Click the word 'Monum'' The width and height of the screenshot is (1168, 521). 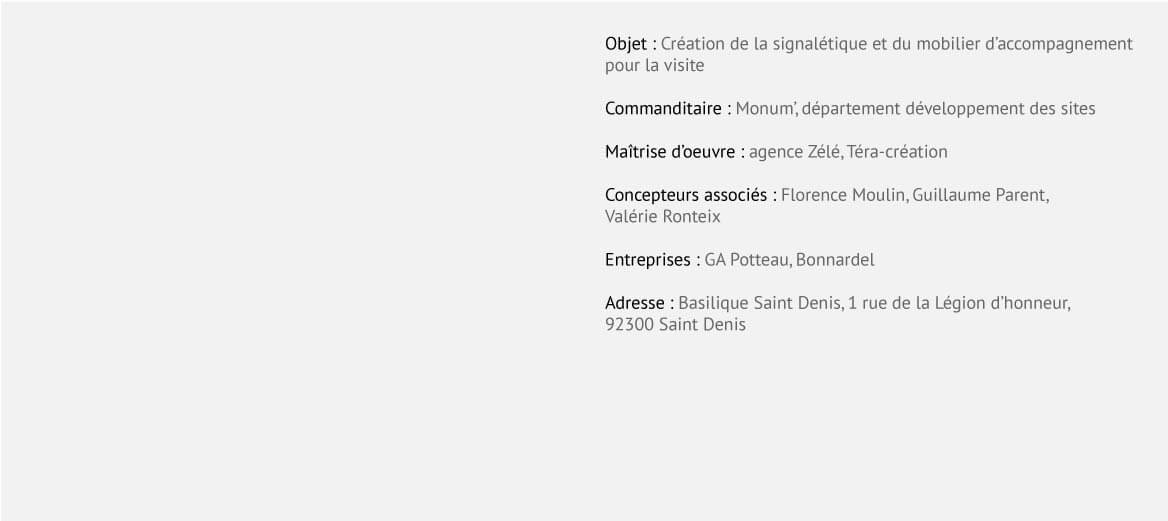point(766,109)
